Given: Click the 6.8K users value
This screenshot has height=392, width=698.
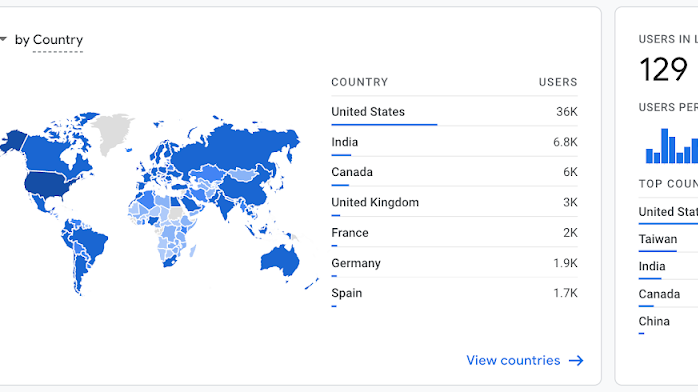Looking at the screenshot, I should click(x=565, y=142).
